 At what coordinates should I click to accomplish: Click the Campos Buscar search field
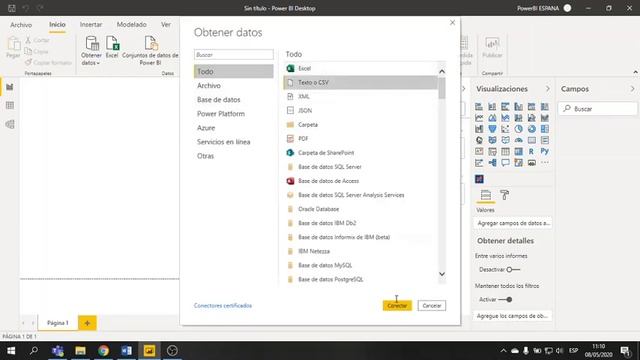(598, 109)
